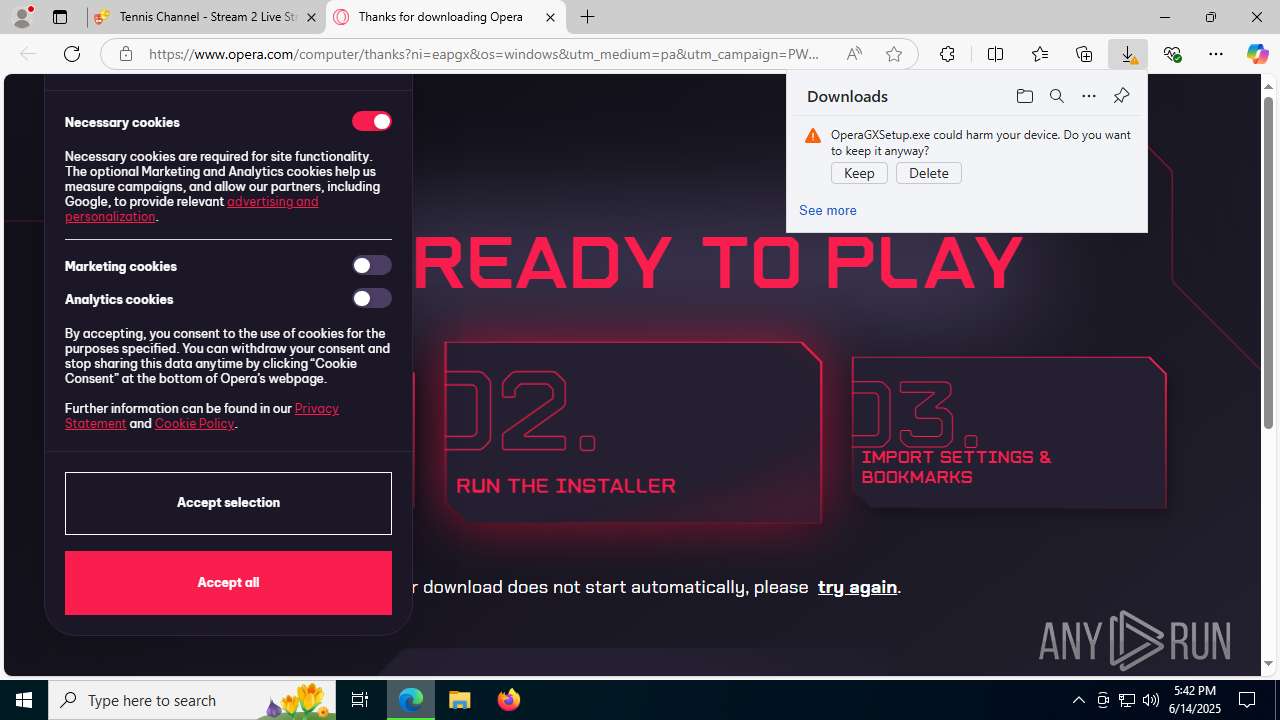Click the scrollbar down arrow
1280x720 pixels.
(1268, 663)
